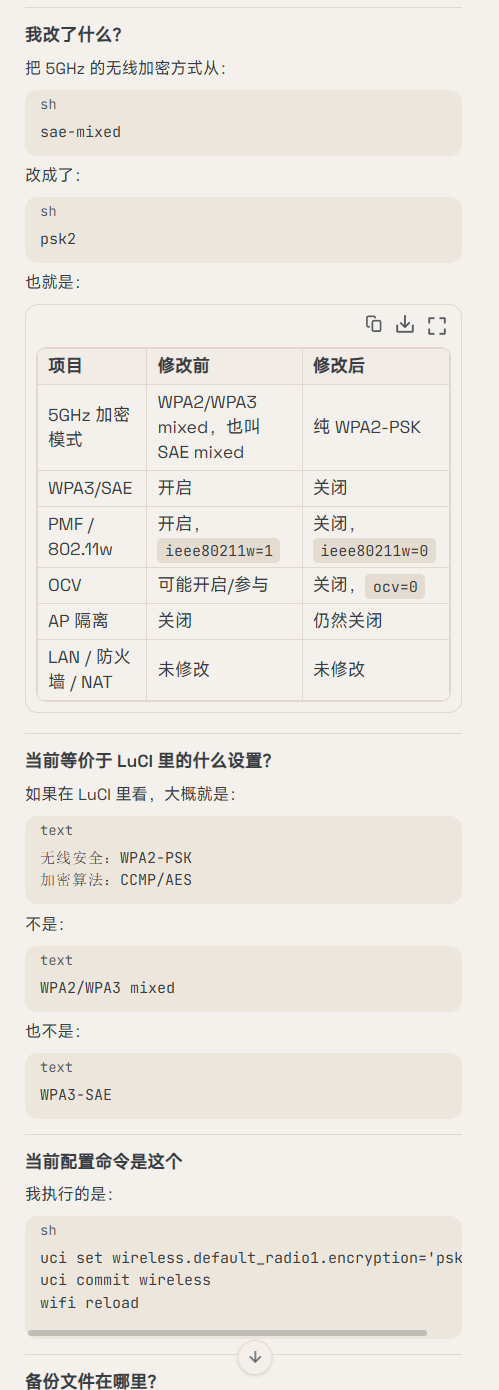Screen dimensions: 499x1390
Task: Select the psk2 code block
Action: tap(243, 230)
